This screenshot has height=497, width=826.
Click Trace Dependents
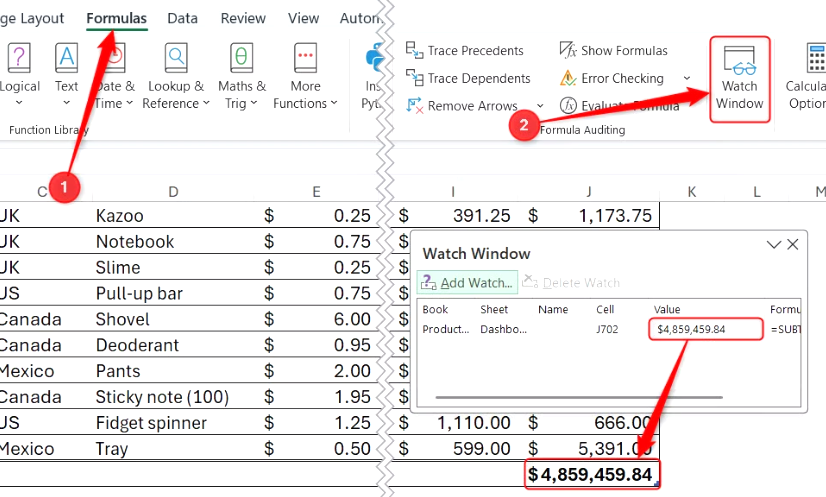[468, 79]
